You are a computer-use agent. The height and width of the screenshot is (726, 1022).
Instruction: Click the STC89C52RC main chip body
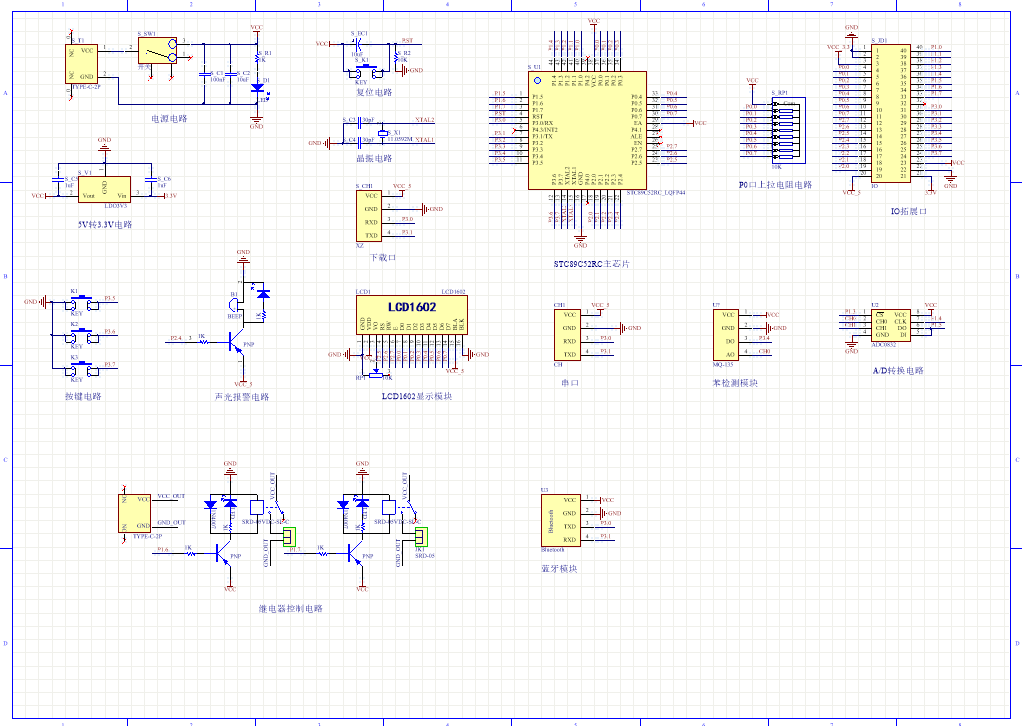tap(585, 129)
